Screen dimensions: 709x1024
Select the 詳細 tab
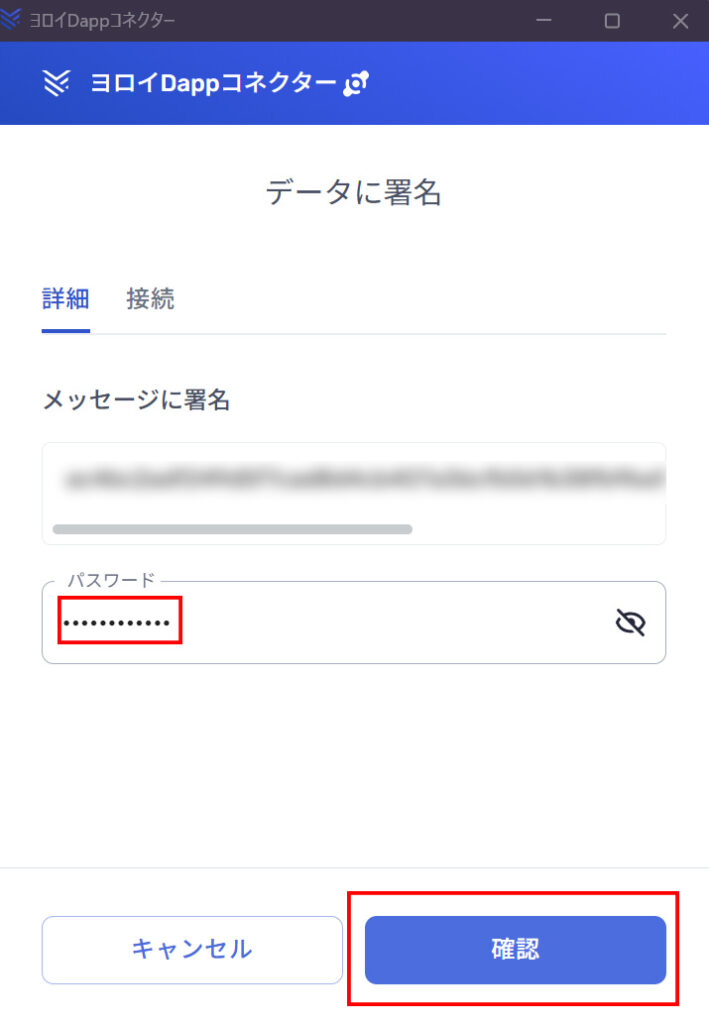pyautogui.click(x=65, y=299)
